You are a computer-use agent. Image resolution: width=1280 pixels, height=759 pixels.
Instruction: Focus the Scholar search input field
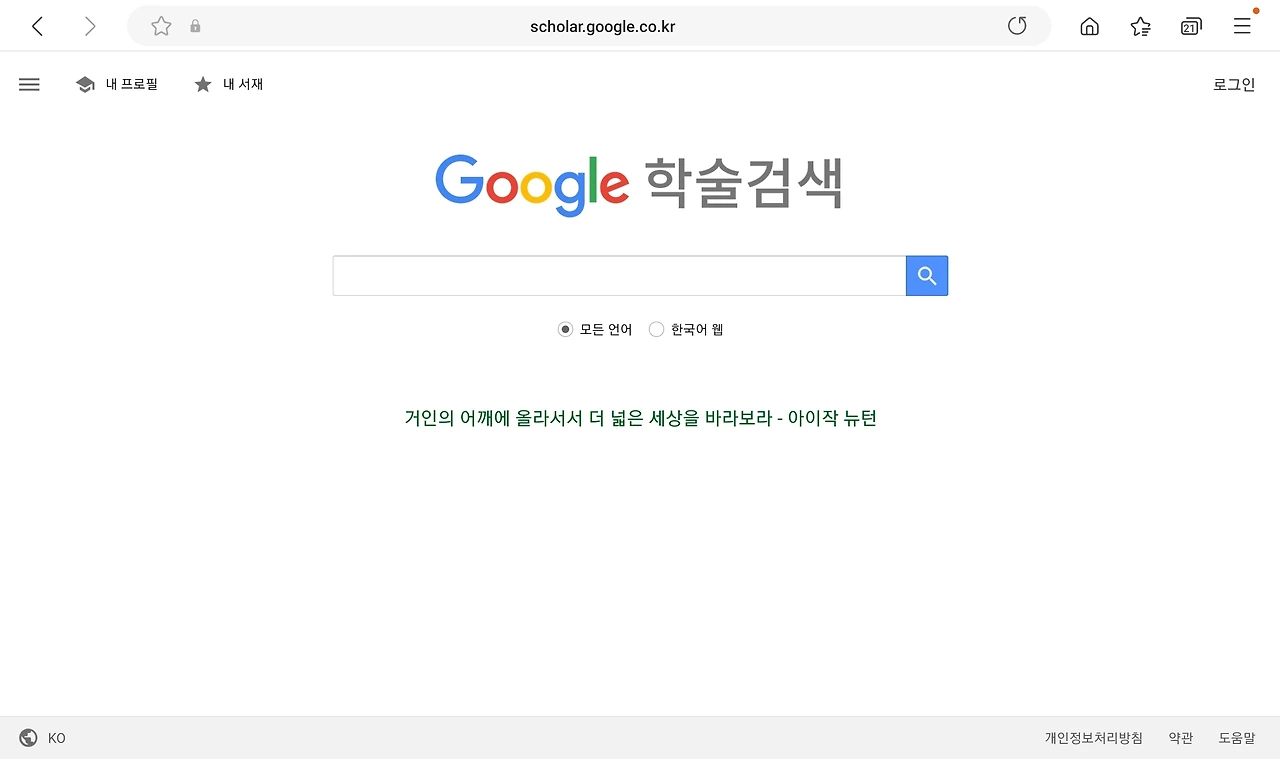click(x=619, y=276)
